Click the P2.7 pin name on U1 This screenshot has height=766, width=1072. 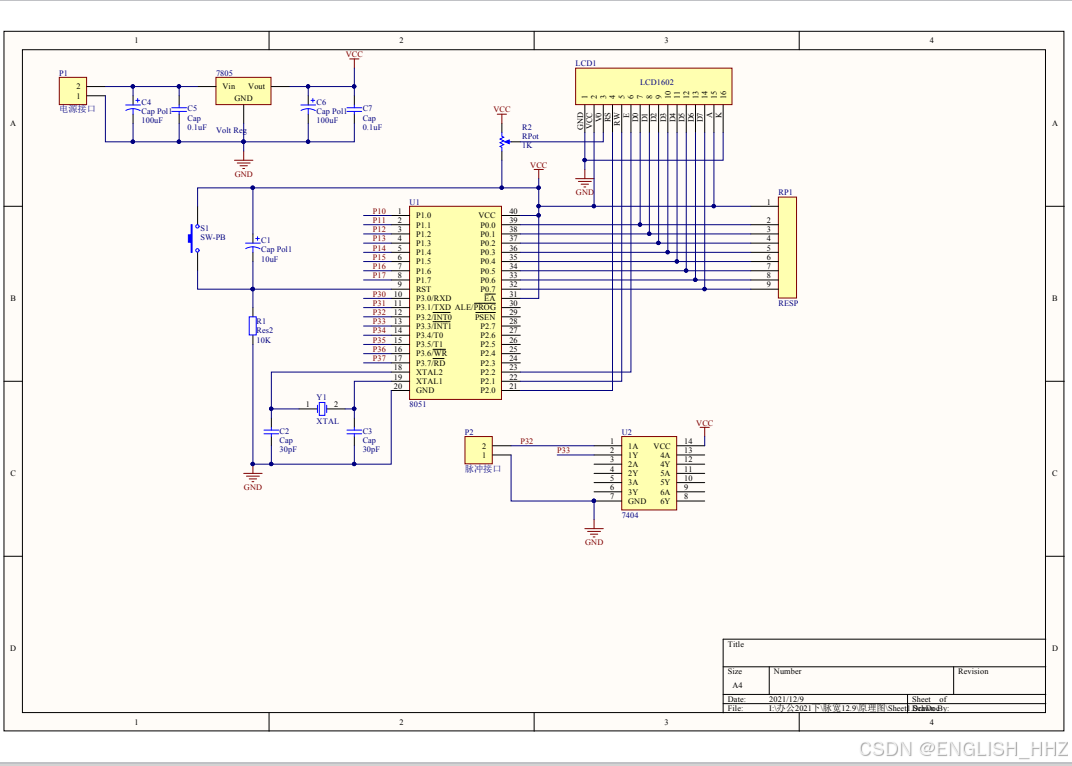(x=487, y=326)
